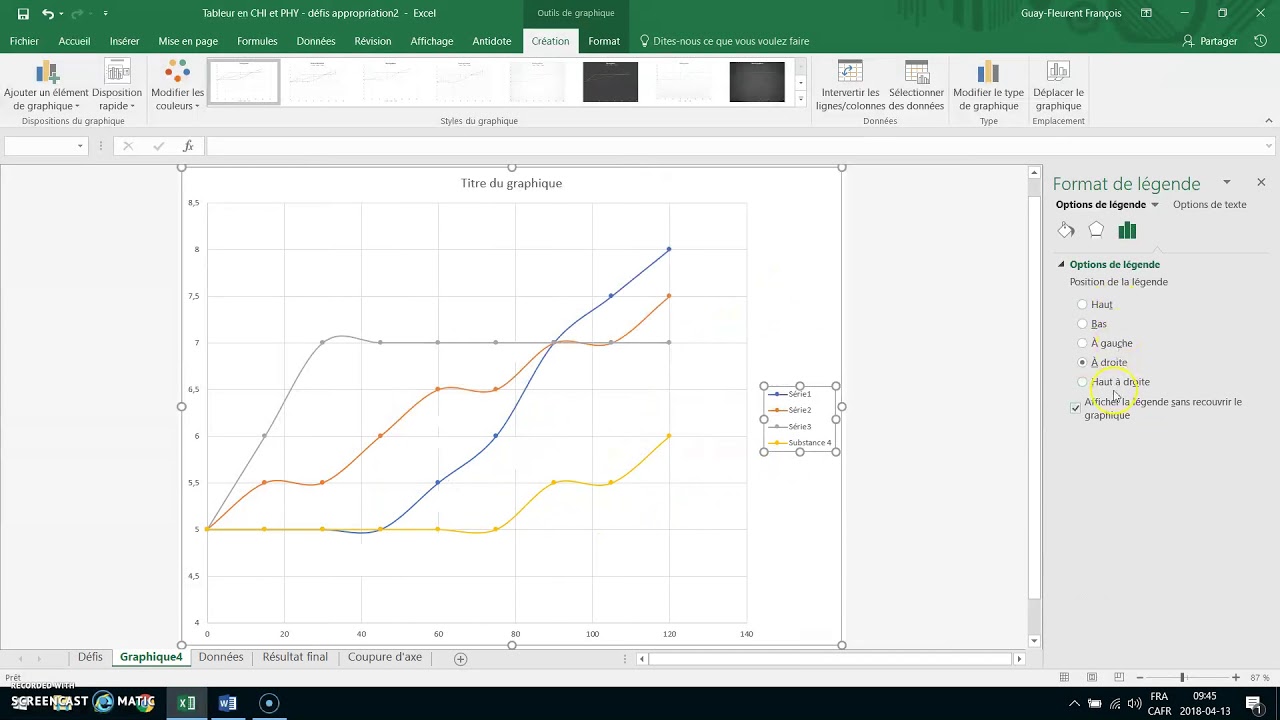Click the Substance 4 legend entry
The image size is (1280, 720).
800,442
